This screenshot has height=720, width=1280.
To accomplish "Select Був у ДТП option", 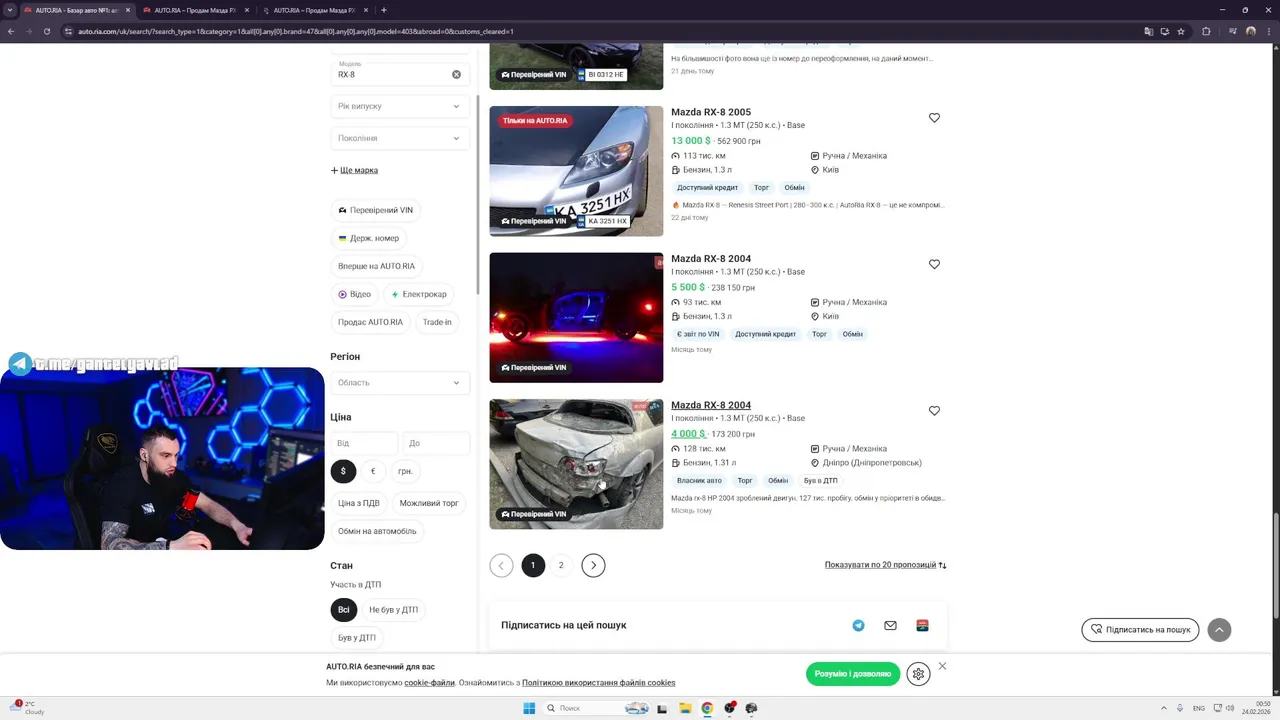I will pos(357,637).
